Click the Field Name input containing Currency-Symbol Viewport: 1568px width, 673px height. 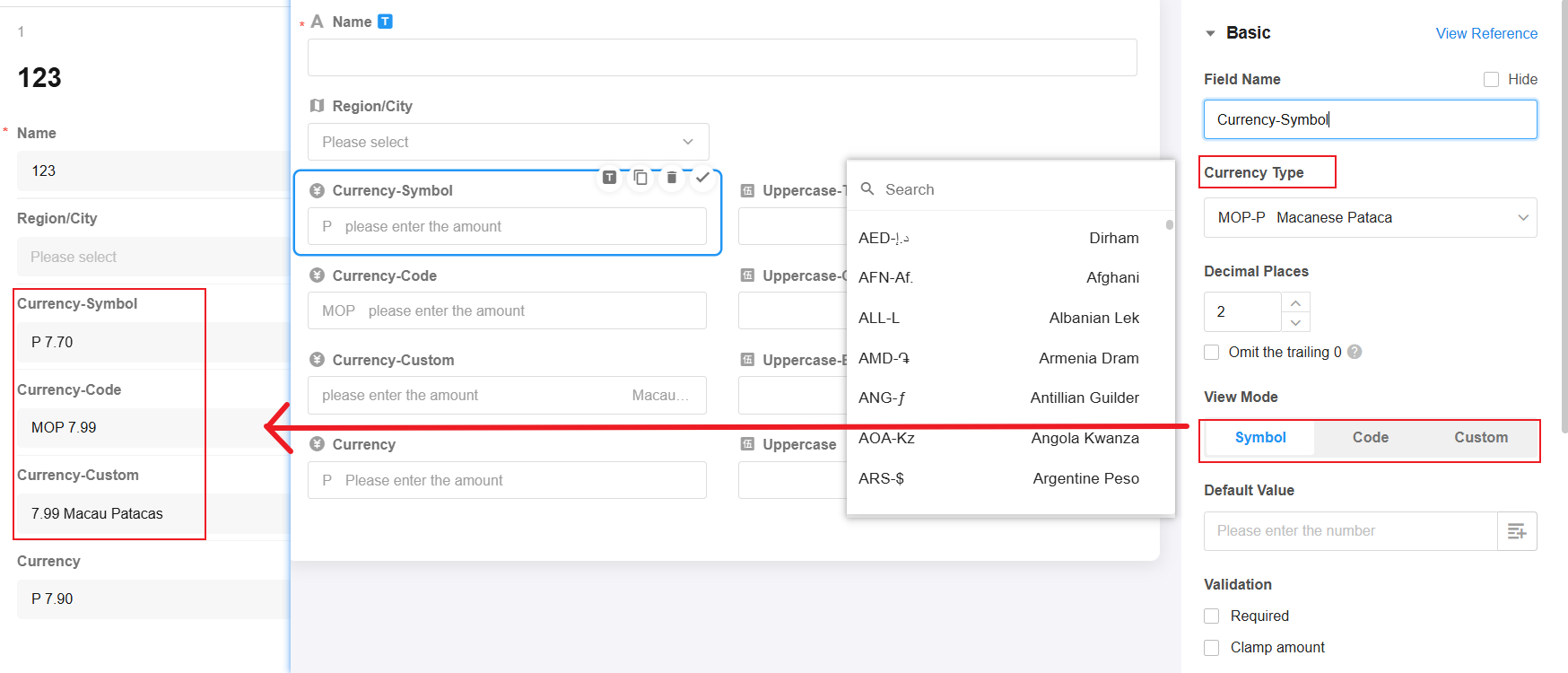tap(1370, 119)
